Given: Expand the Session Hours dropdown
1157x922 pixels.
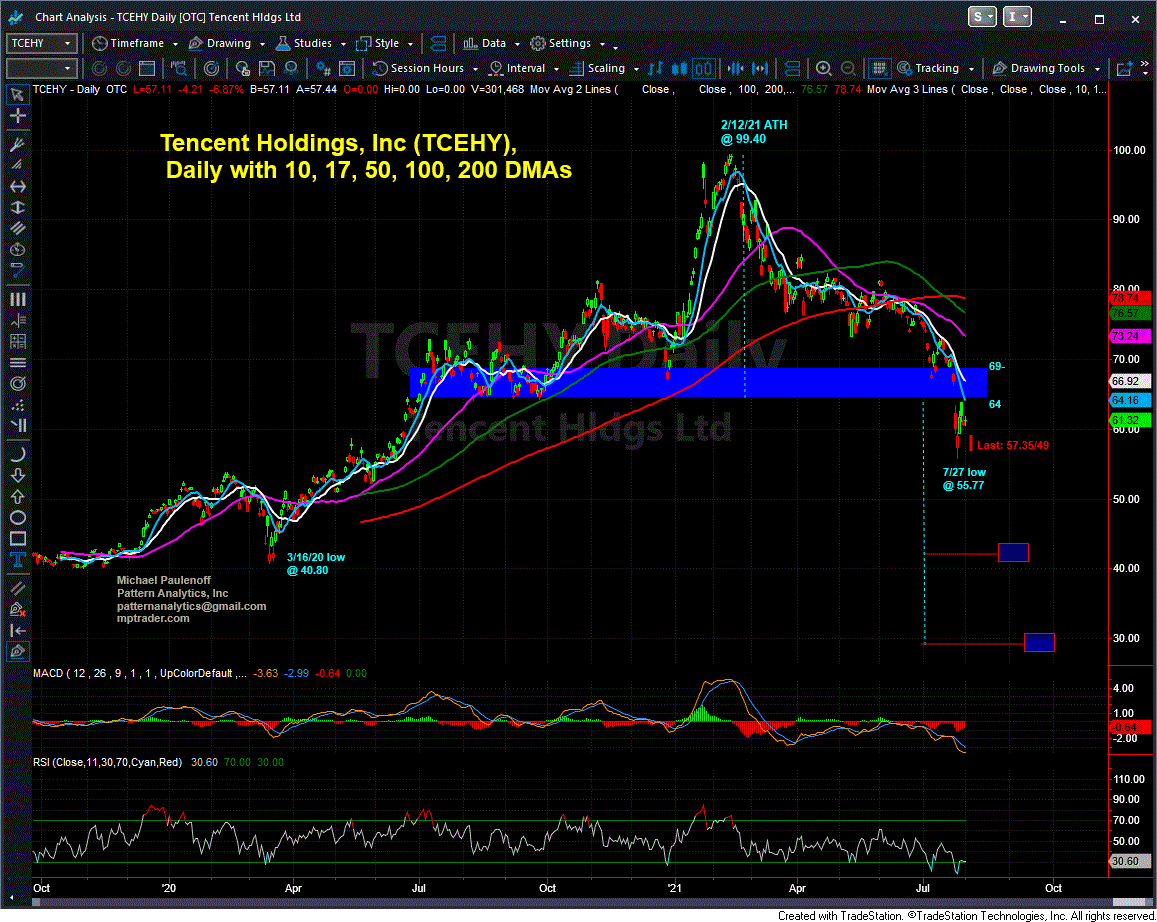Looking at the screenshot, I should click(475, 69).
